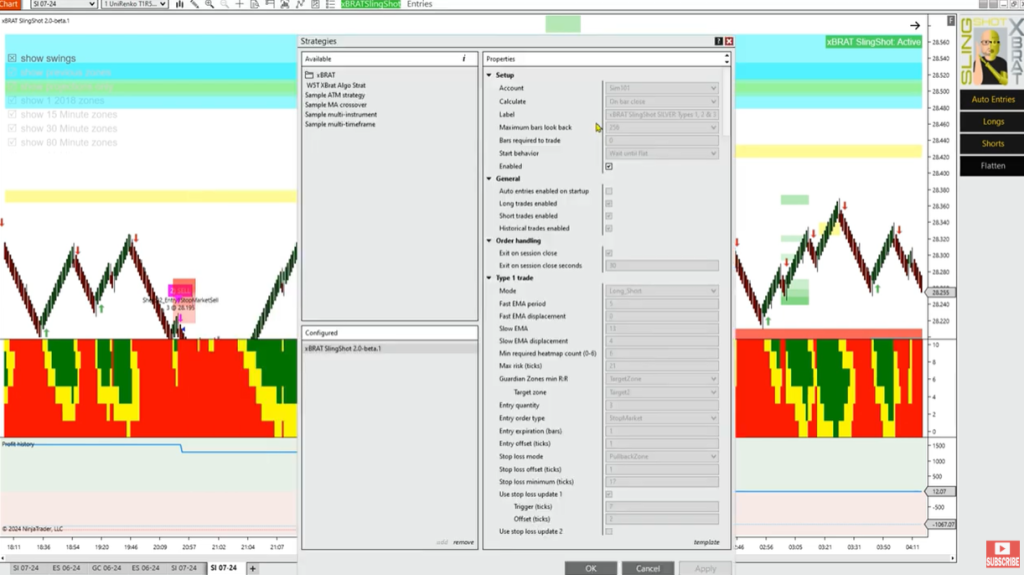
Task: Click the Shorts button
Action: (993, 144)
